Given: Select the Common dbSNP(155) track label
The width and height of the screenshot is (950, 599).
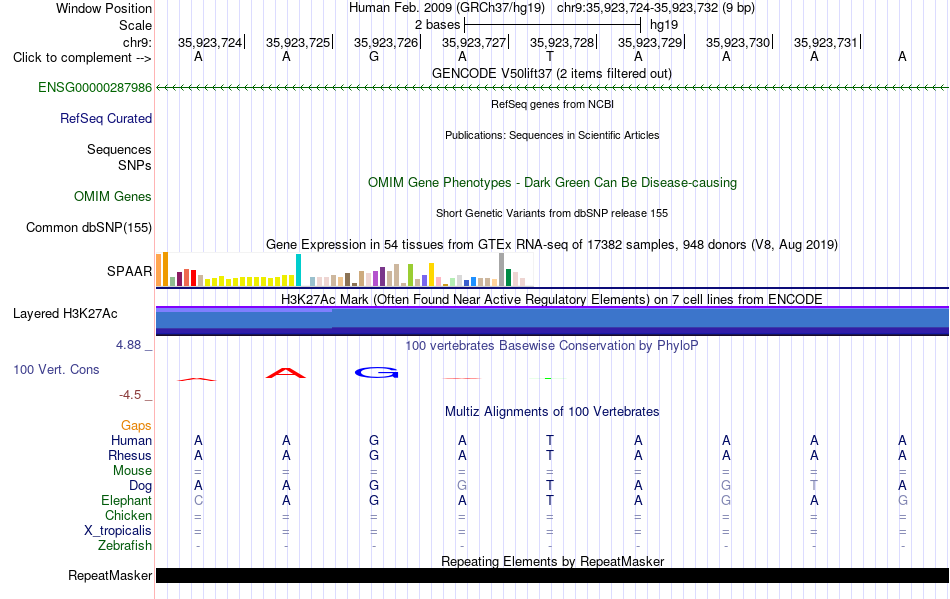Looking at the screenshot, I should click(x=89, y=228).
